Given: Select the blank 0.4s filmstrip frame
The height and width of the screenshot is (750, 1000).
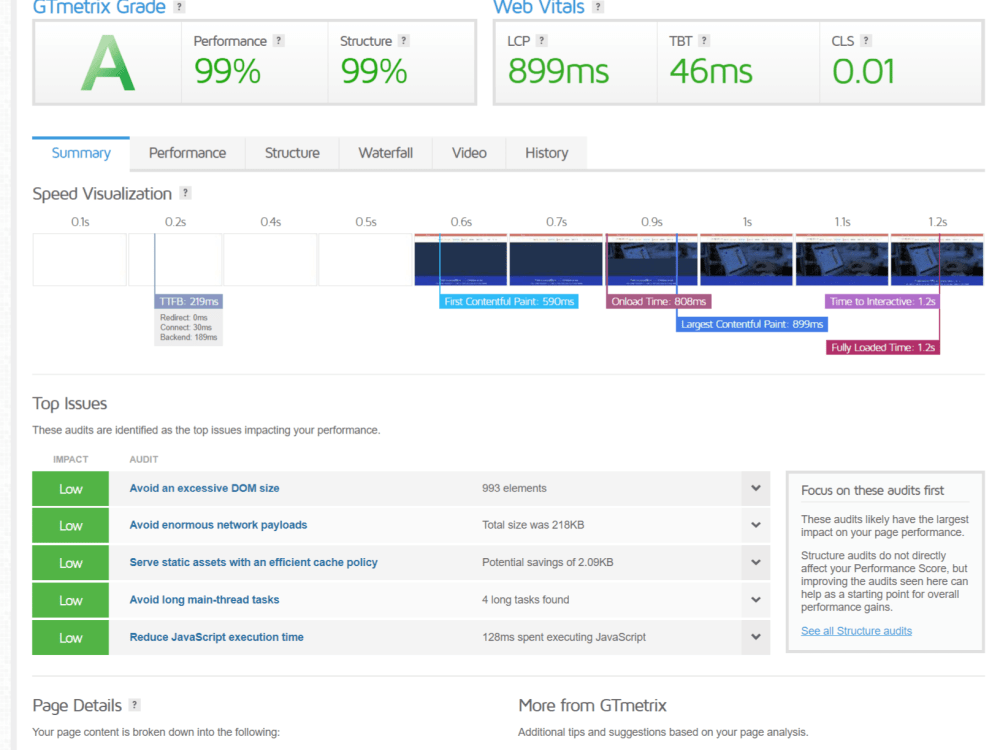Looking at the screenshot, I should [270, 260].
